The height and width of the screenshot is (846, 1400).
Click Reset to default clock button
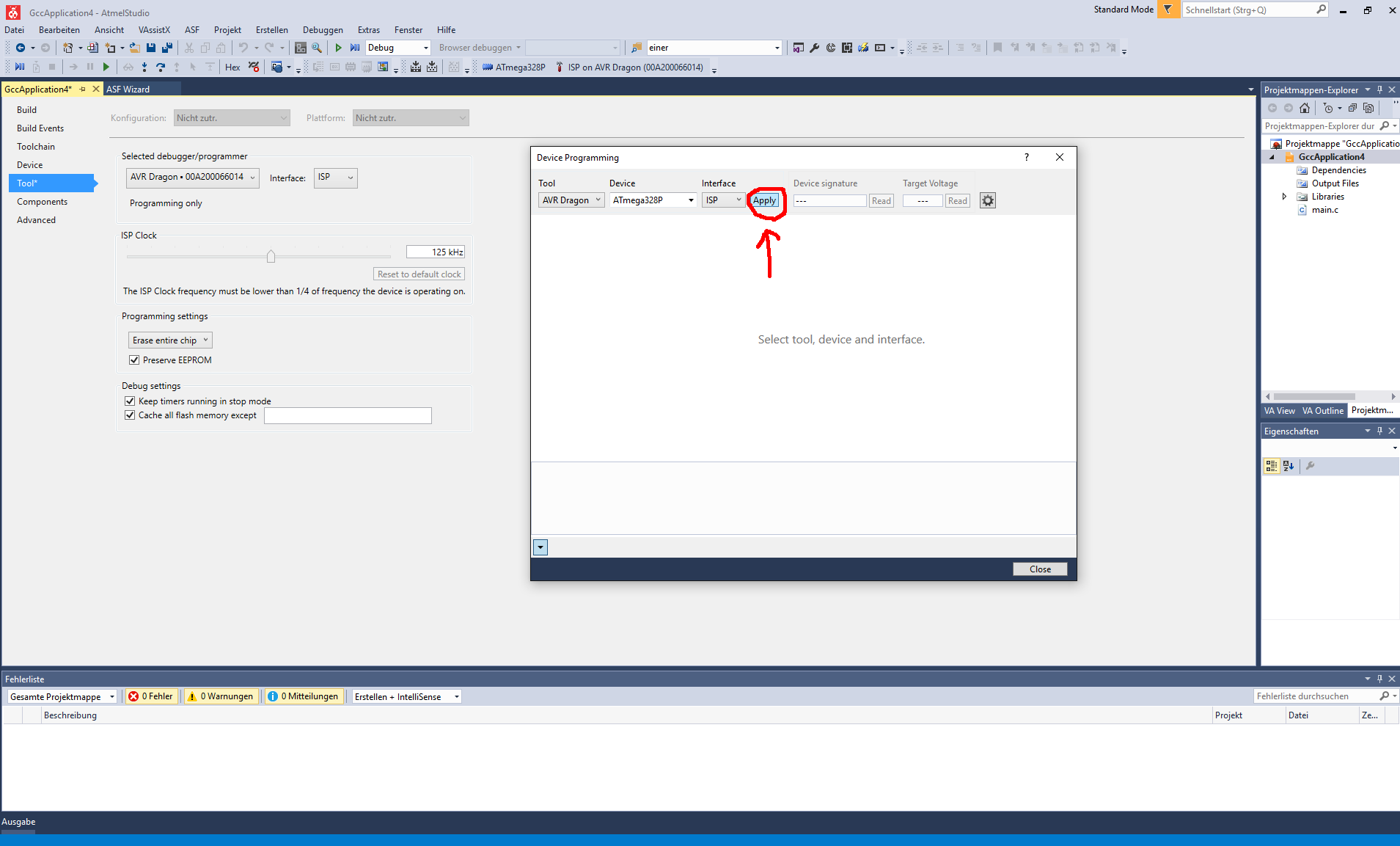[x=419, y=274]
